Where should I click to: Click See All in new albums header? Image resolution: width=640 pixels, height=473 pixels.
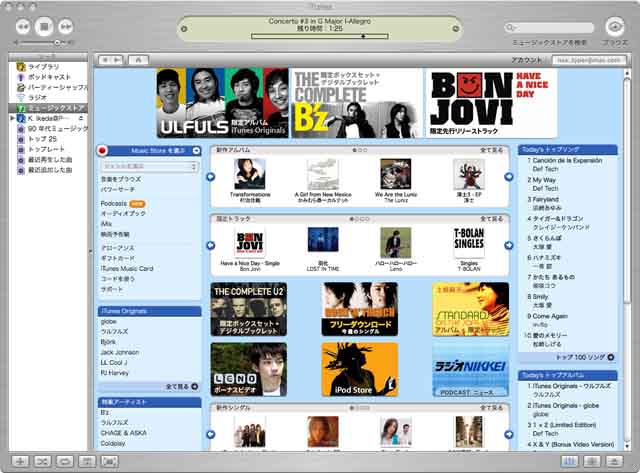pyautogui.click(x=491, y=150)
